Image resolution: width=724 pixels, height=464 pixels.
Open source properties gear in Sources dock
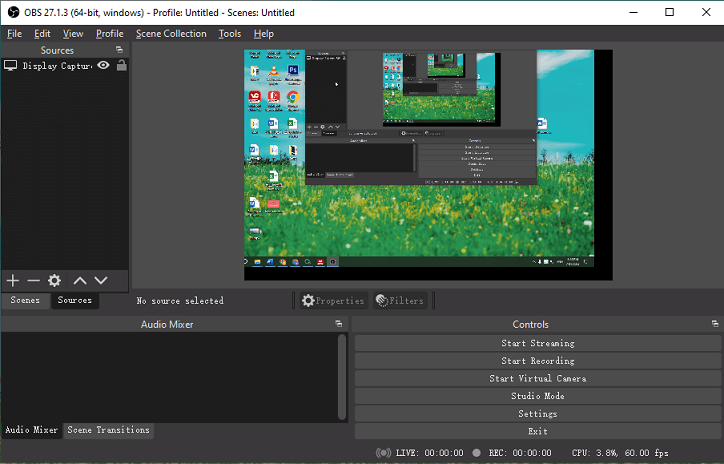tap(54, 280)
